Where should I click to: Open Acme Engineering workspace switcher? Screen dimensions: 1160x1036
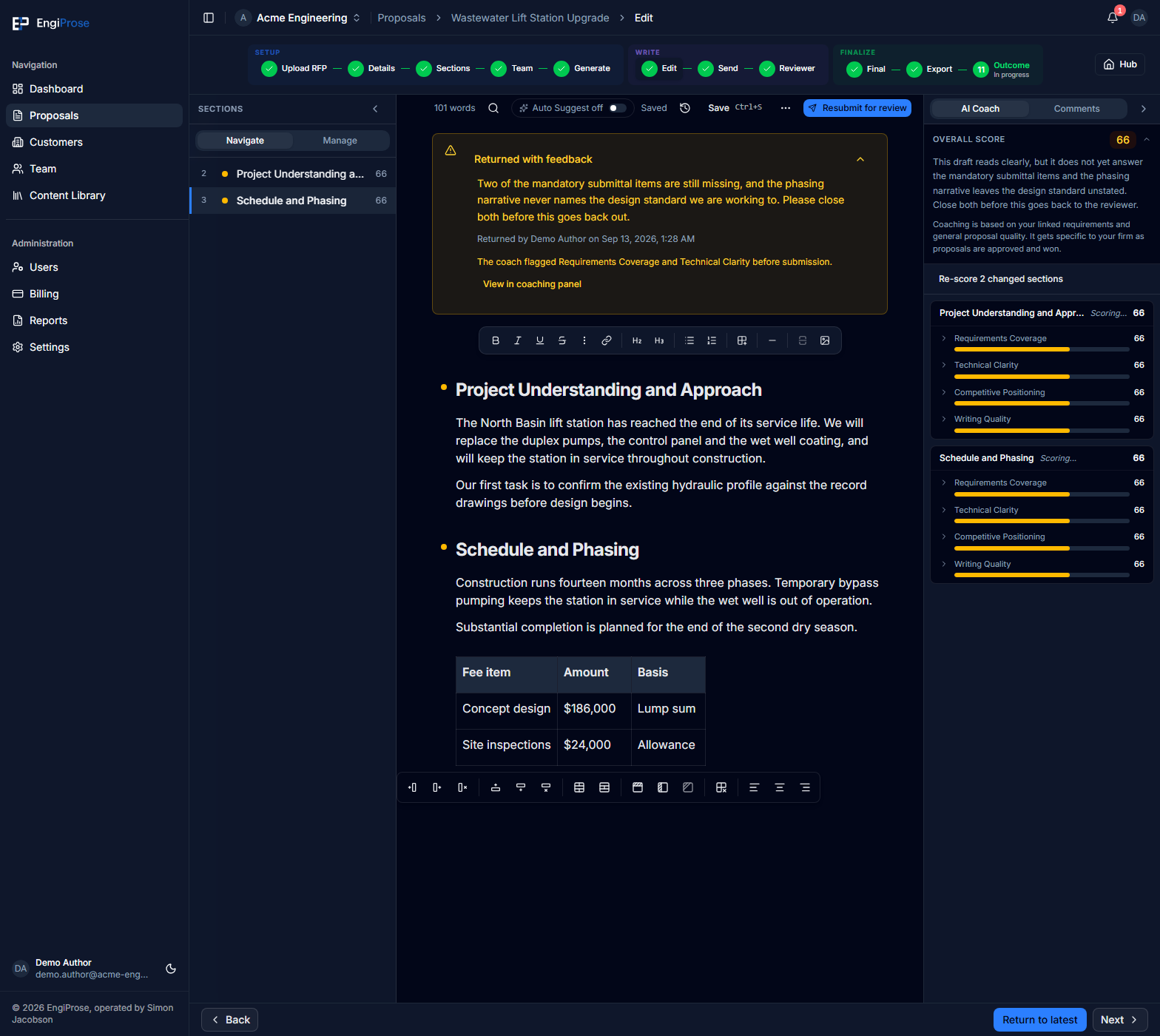click(x=299, y=18)
